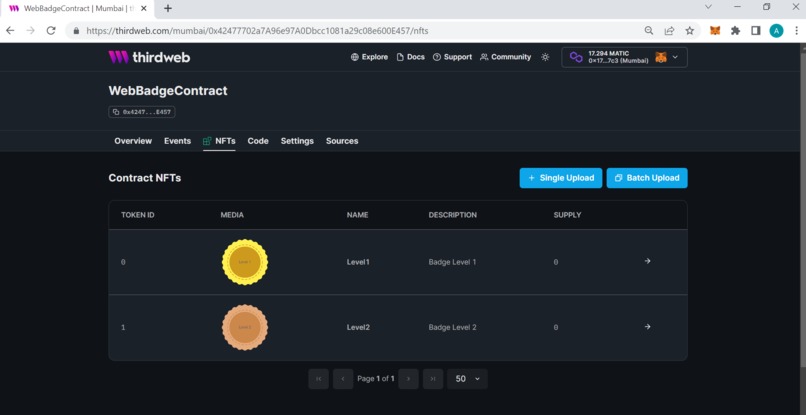Click the browser back arrow
The height and width of the screenshot is (415, 806).
pyautogui.click(x=10, y=31)
